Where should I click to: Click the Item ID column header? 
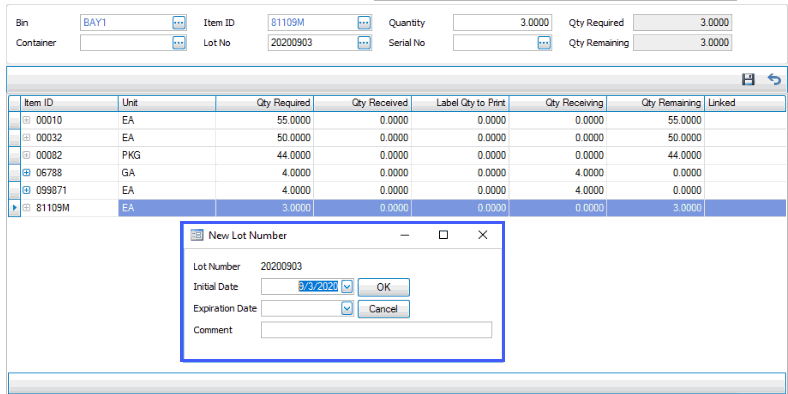coord(69,103)
